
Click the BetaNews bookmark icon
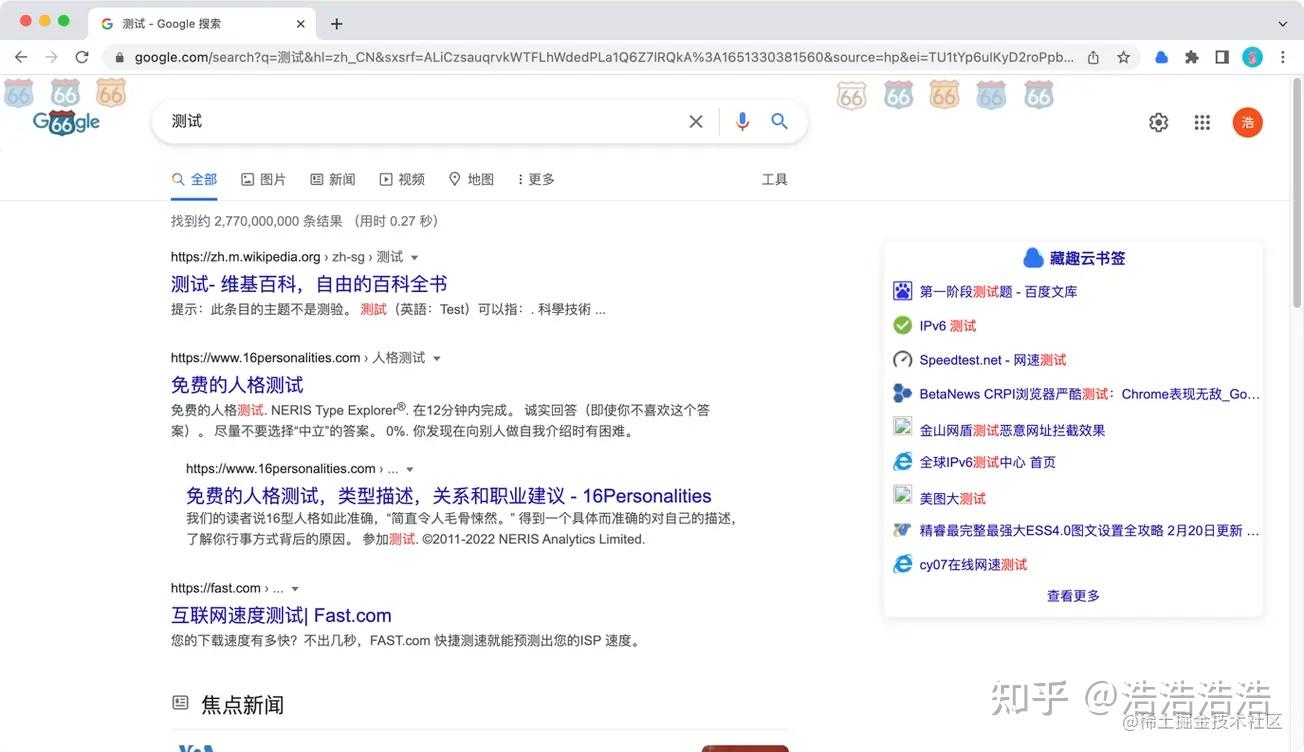click(x=902, y=393)
